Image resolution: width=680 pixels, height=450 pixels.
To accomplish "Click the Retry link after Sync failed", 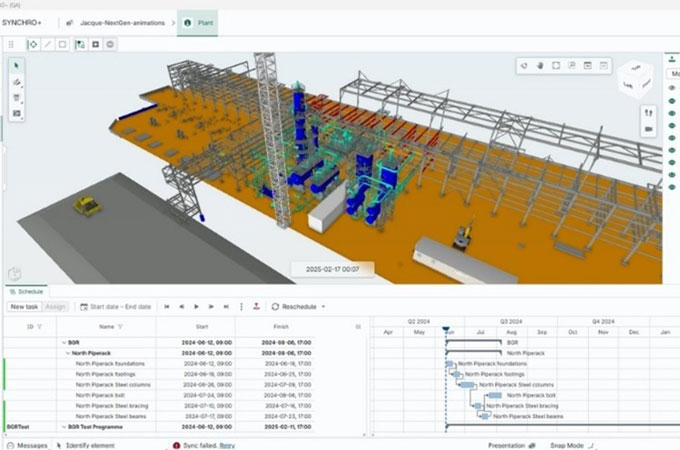I will (227, 445).
